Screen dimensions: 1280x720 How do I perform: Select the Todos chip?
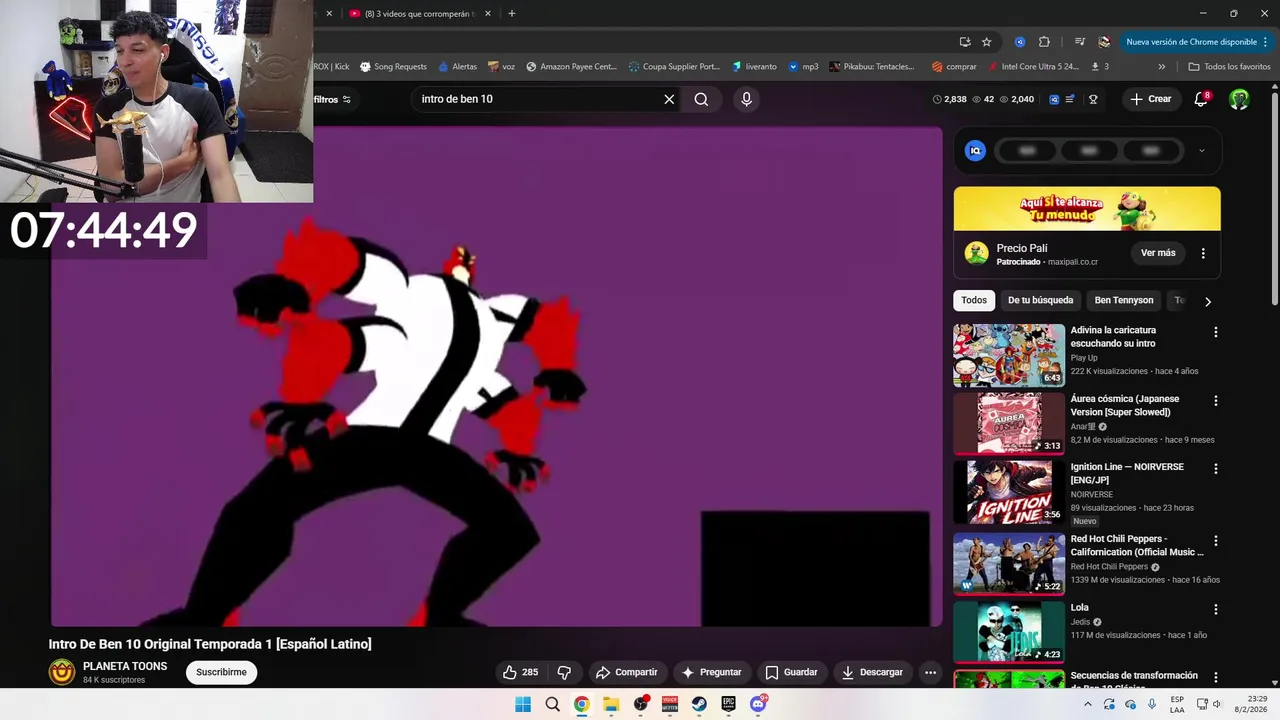pos(974,300)
